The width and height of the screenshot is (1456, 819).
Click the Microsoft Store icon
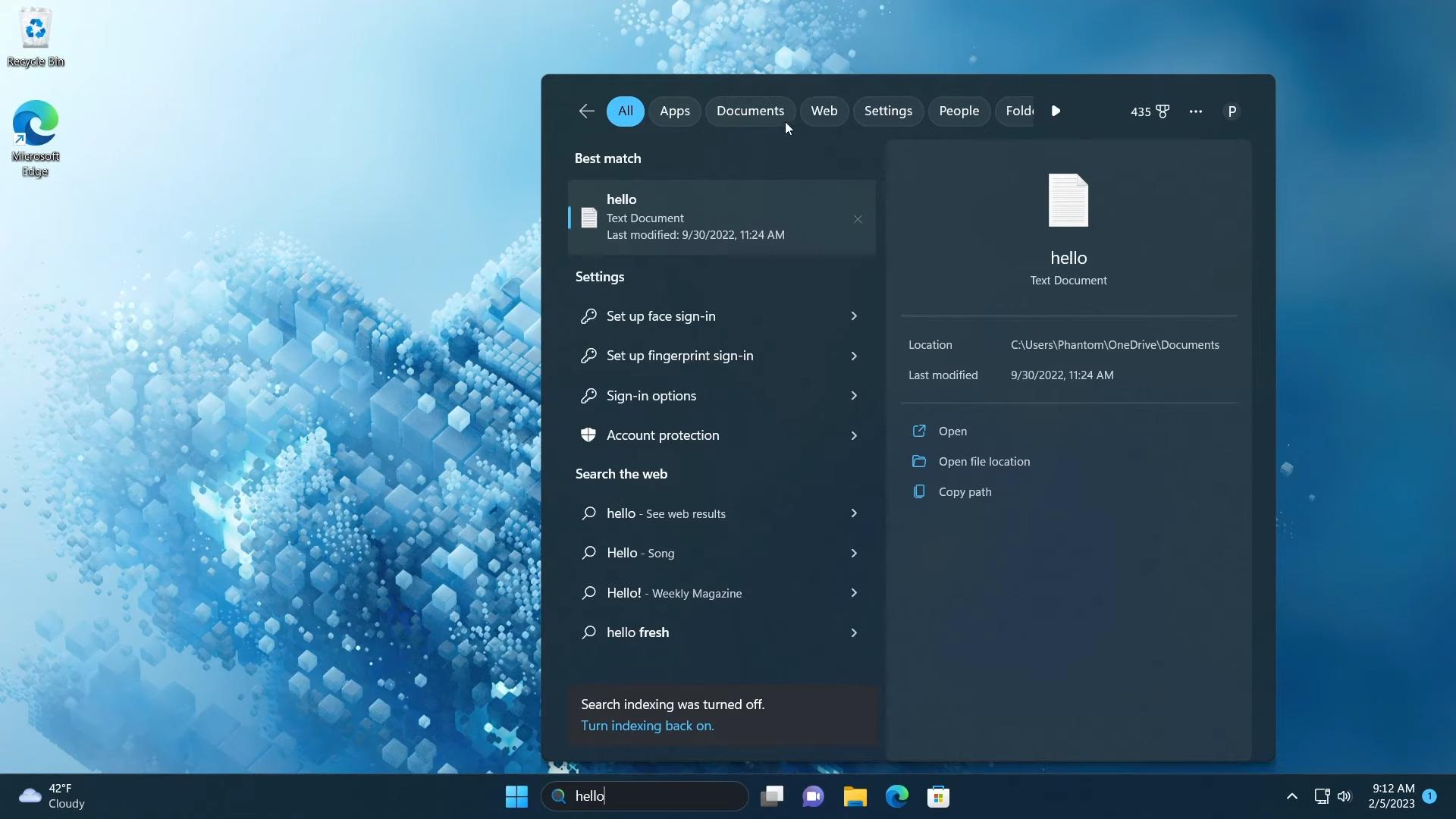click(938, 796)
